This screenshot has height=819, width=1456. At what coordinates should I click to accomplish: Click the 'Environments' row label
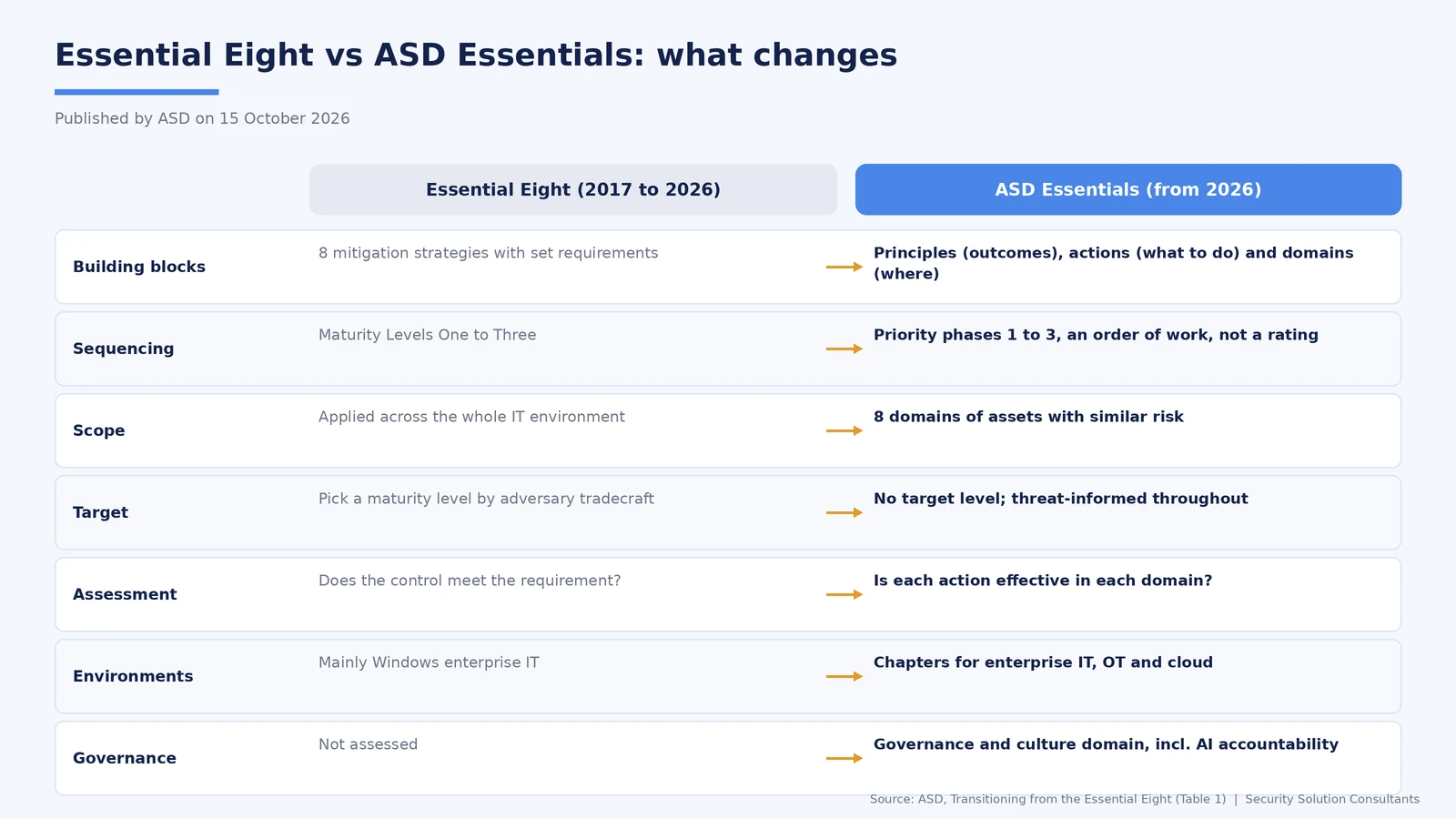[133, 676]
